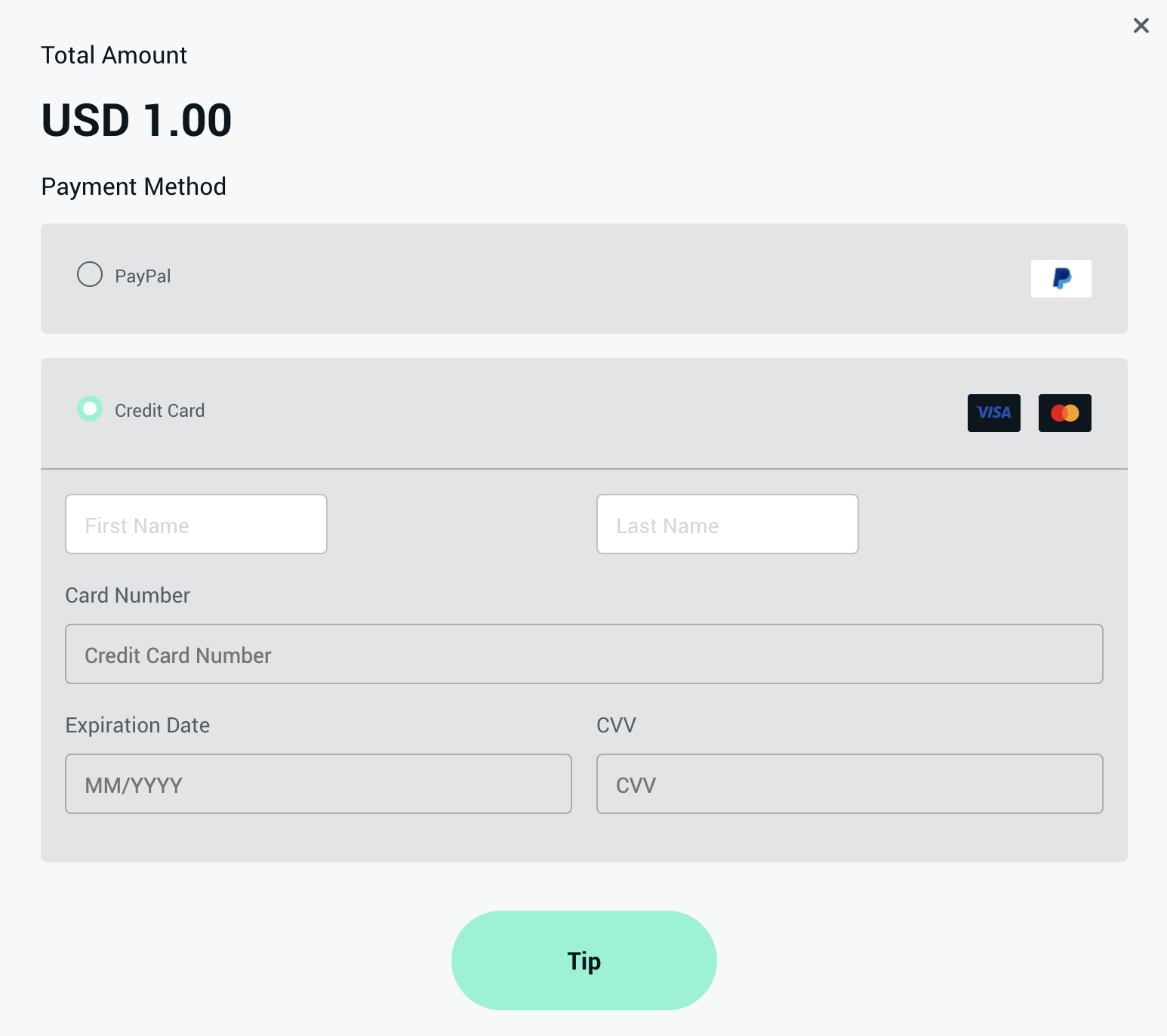Click the Card Number label
This screenshot has height=1036, width=1167.
(128, 595)
